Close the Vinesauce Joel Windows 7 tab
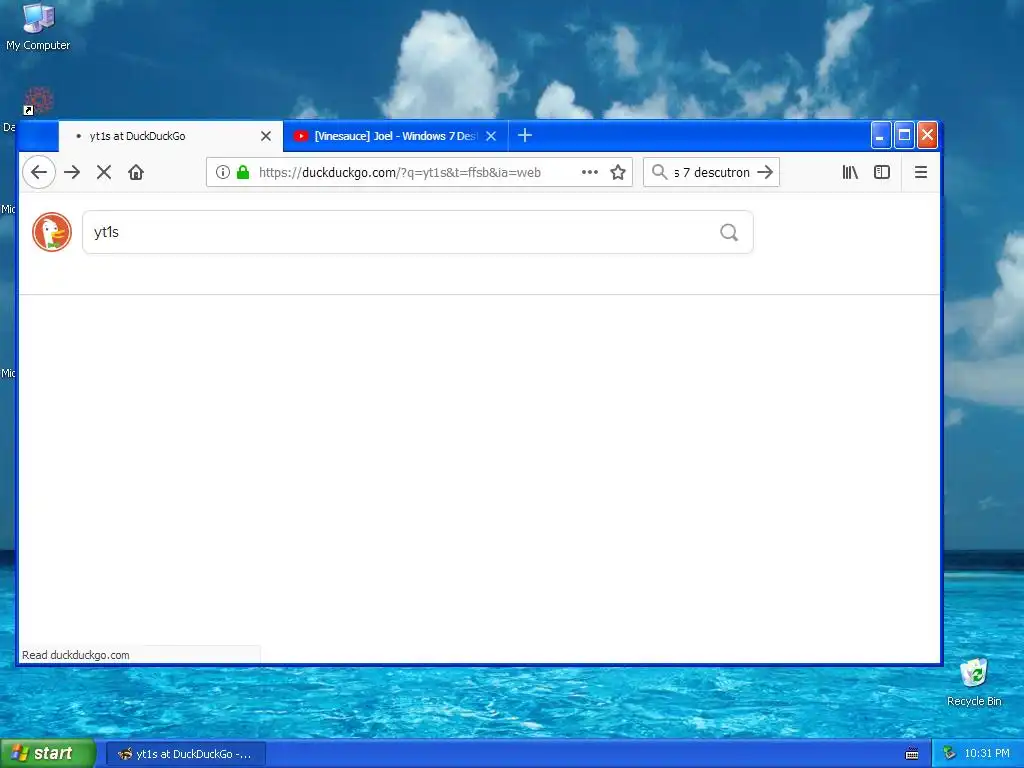The width and height of the screenshot is (1024, 768). pos(491,136)
